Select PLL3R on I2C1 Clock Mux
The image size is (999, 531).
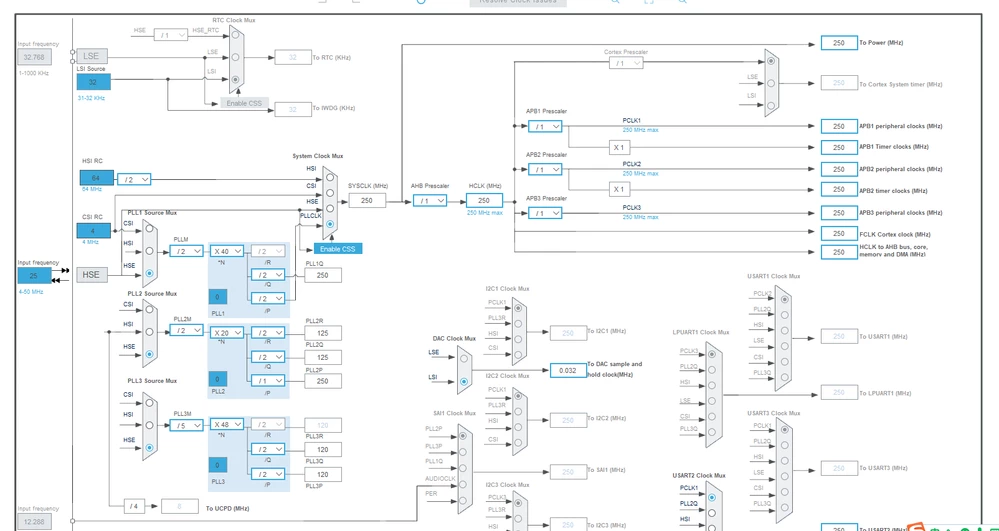click(518, 323)
